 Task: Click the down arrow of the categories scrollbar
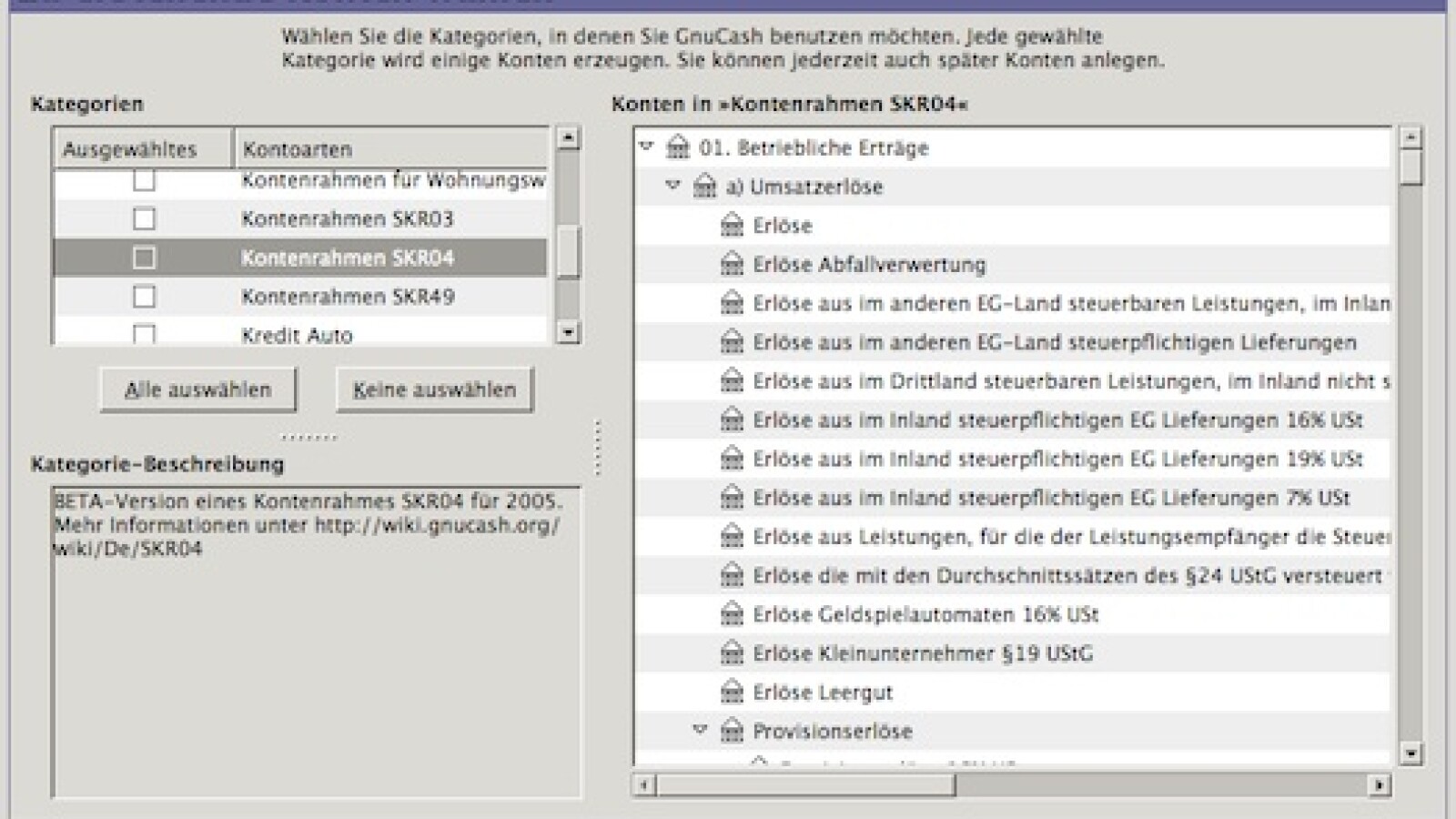pos(568,333)
